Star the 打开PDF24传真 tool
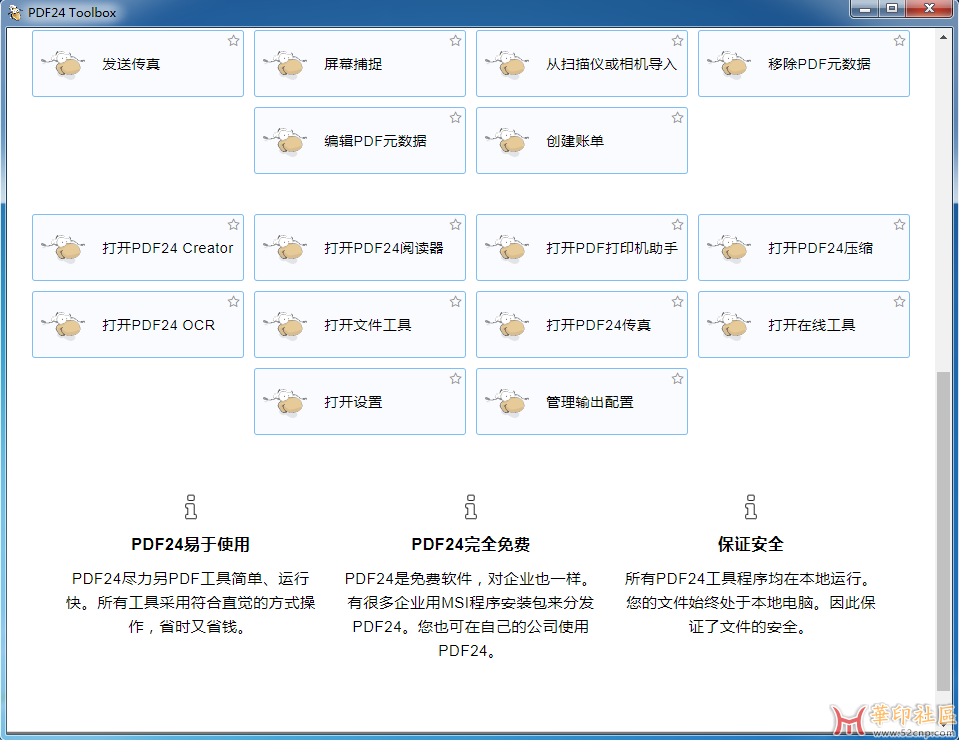 pyautogui.click(x=678, y=302)
